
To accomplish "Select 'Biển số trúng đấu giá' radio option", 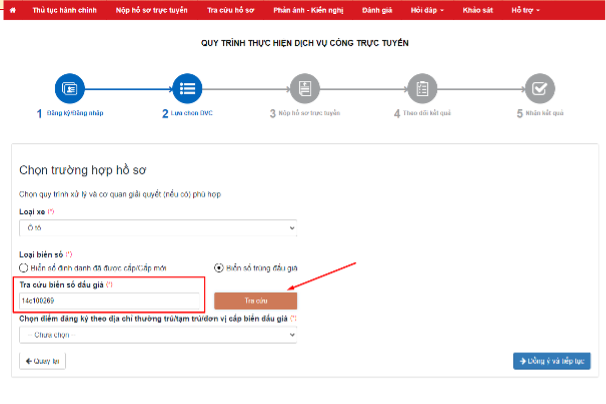I will click(219, 268).
